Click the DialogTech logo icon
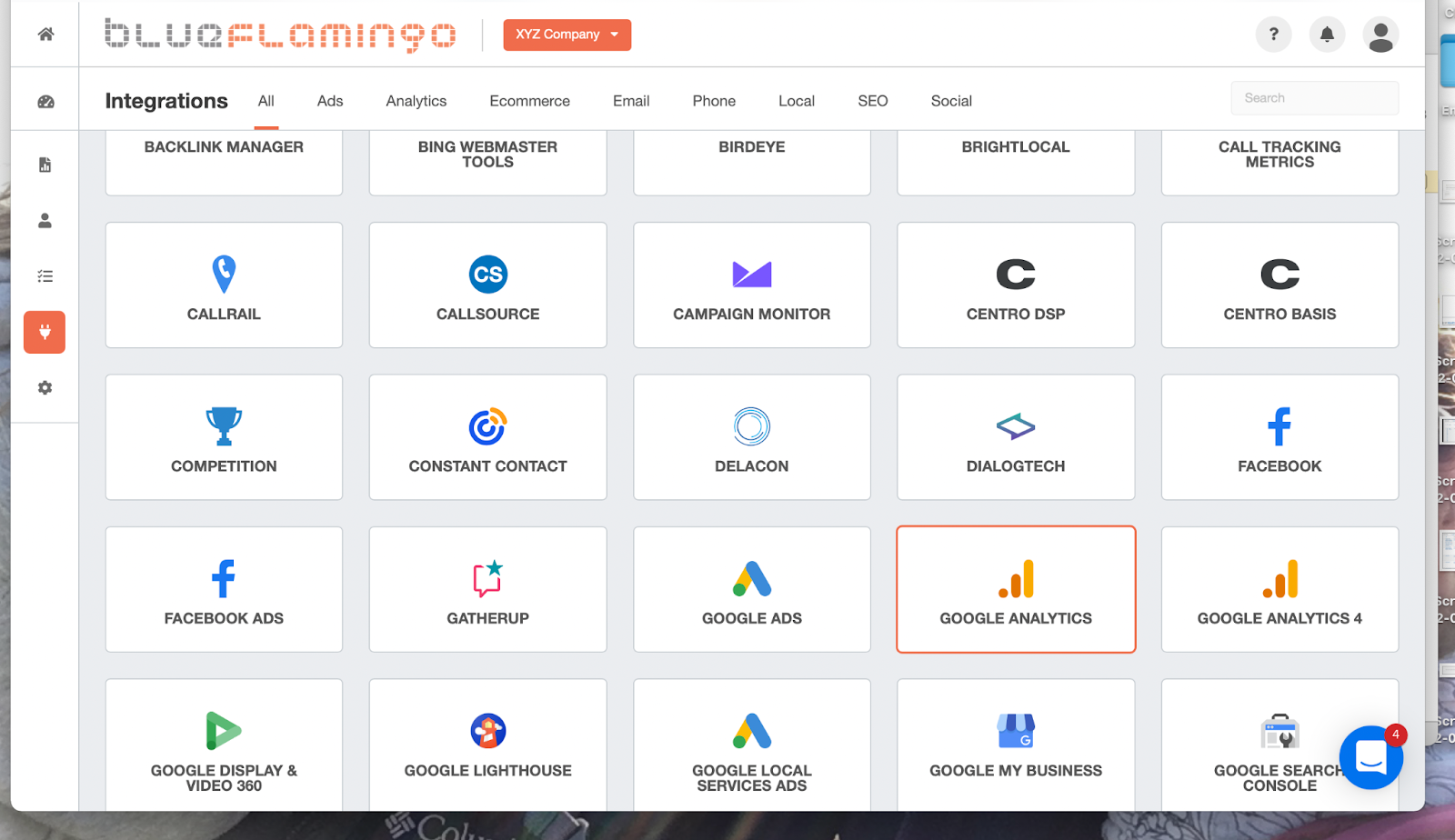 click(x=1016, y=425)
